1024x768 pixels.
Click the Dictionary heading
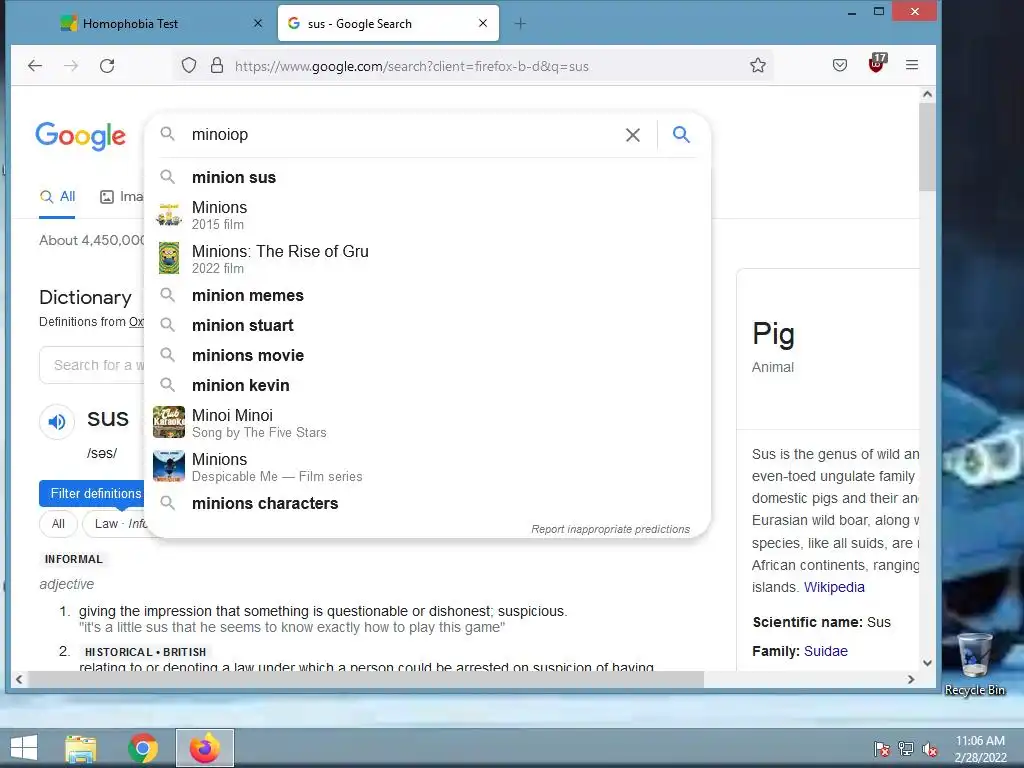85,297
